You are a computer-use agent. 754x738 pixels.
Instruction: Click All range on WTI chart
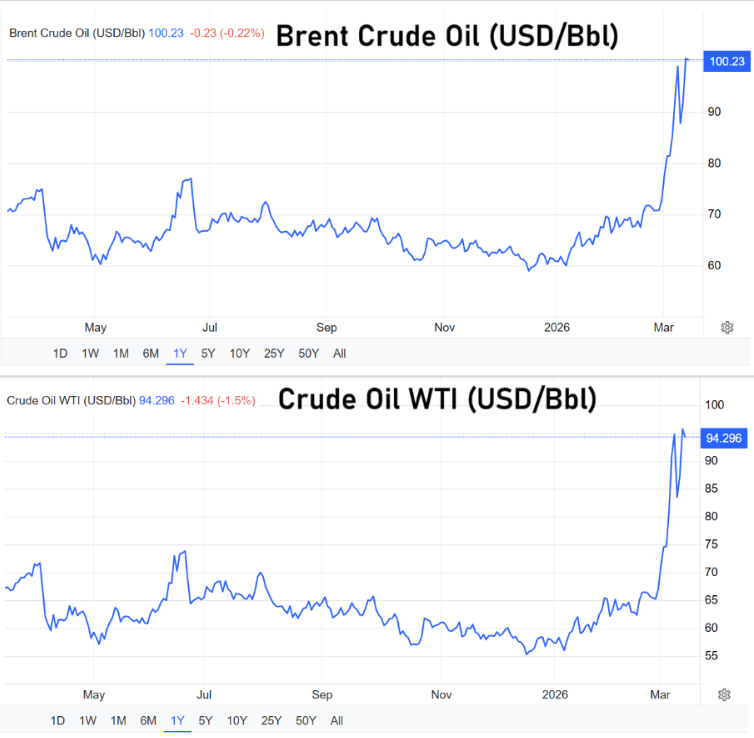pyautogui.click(x=336, y=720)
